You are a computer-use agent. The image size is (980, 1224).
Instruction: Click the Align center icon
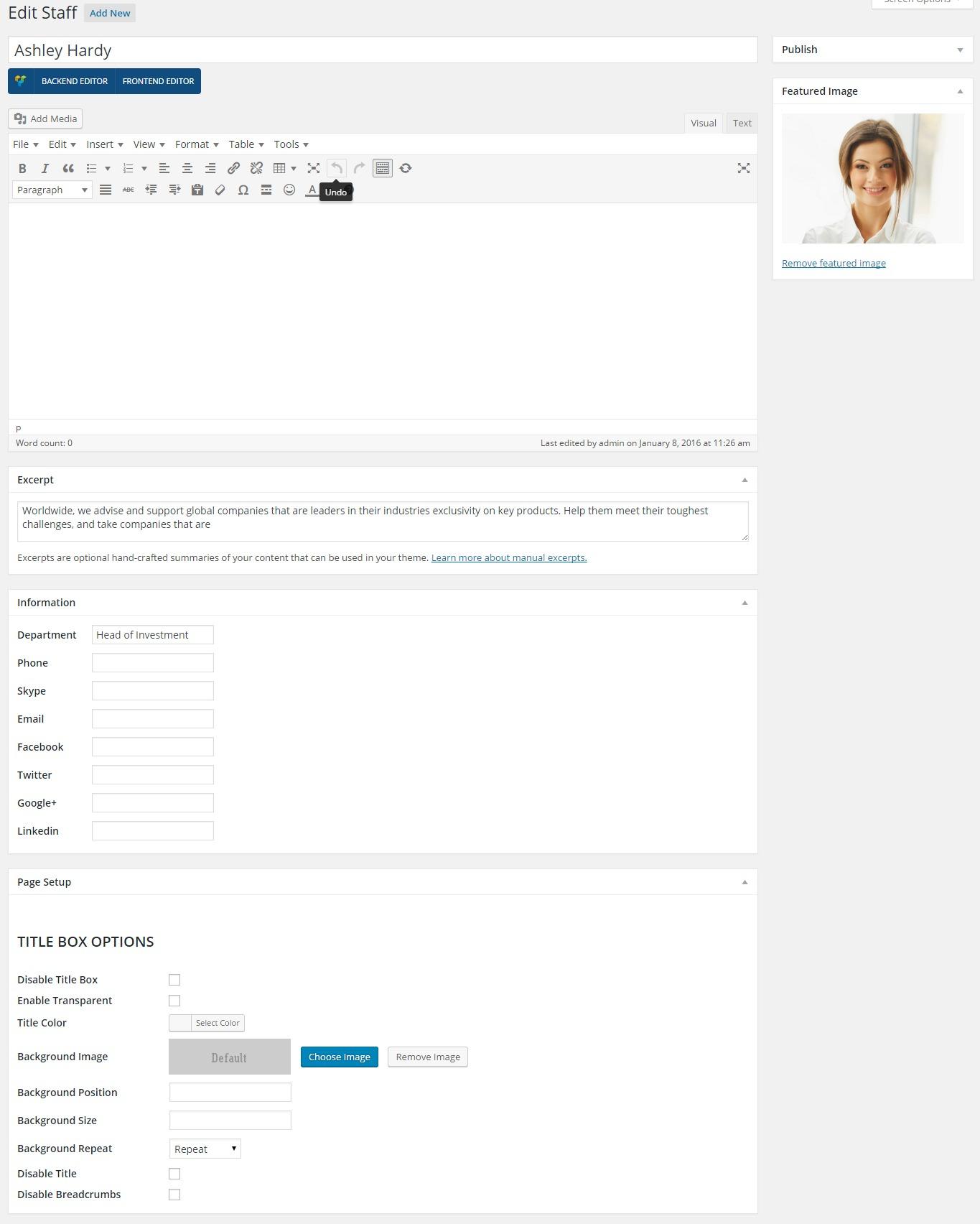tap(187, 168)
